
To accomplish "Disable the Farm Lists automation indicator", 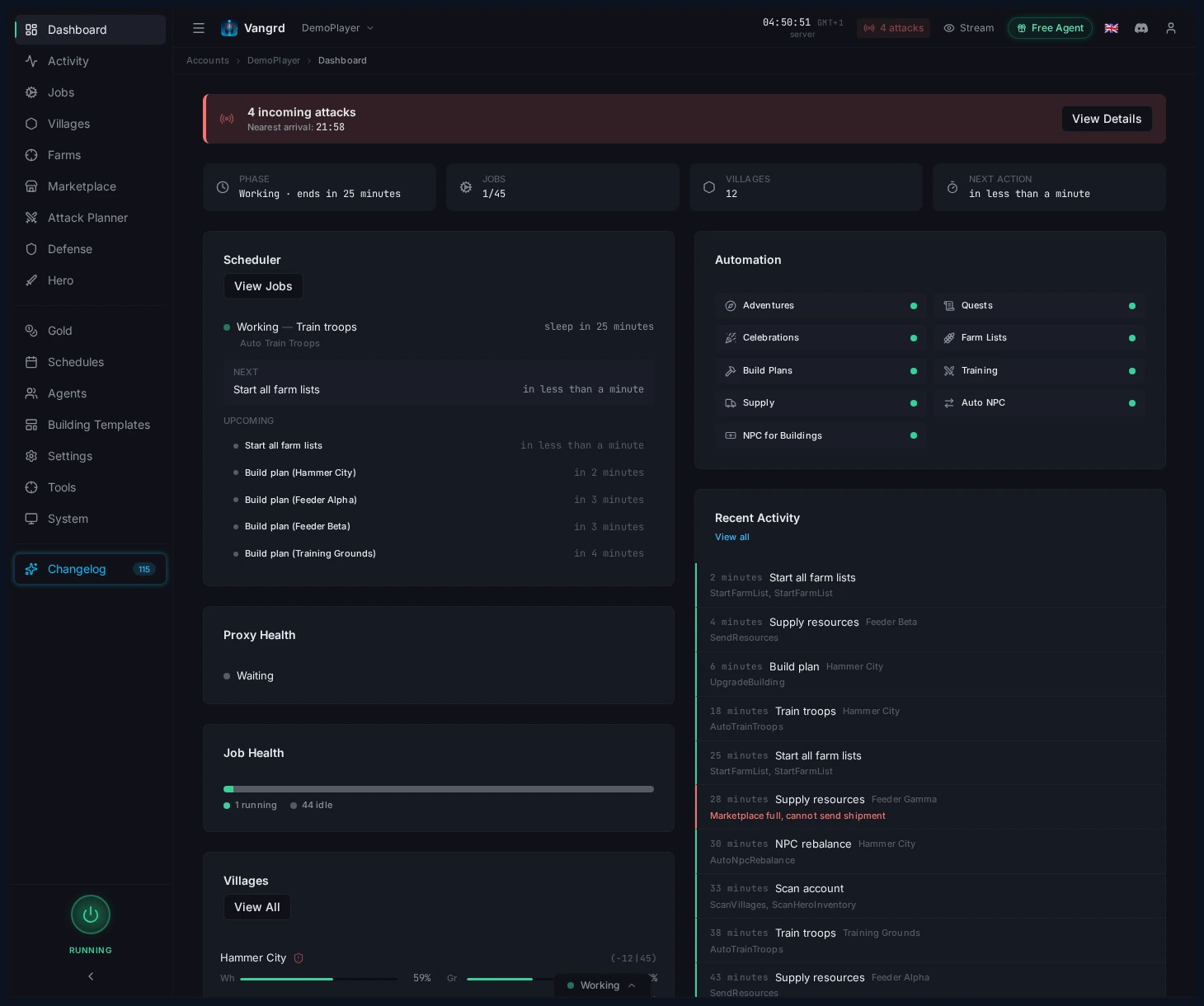I will [x=1131, y=338].
